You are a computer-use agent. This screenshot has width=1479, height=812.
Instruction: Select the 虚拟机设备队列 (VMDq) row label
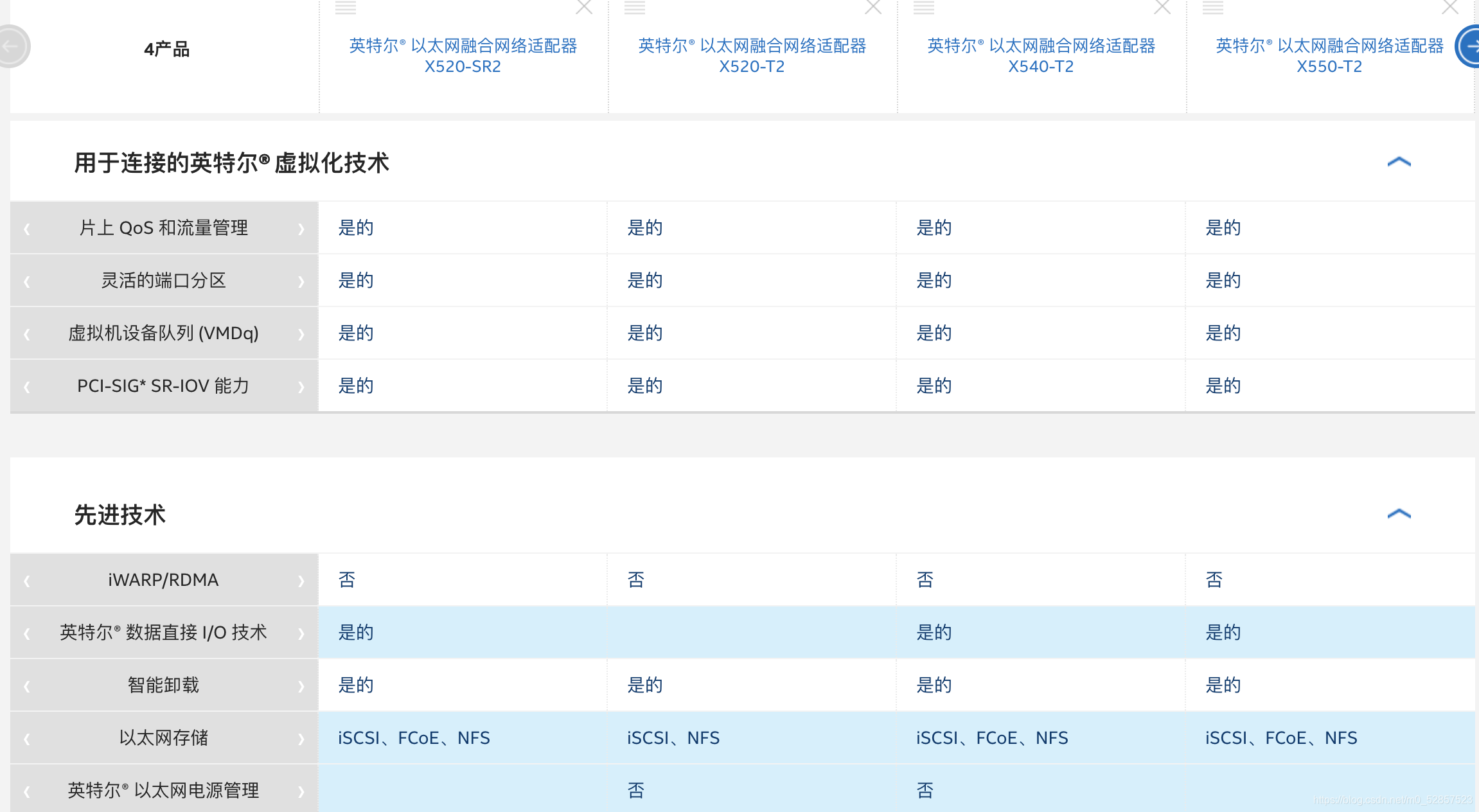pyautogui.click(x=164, y=333)
